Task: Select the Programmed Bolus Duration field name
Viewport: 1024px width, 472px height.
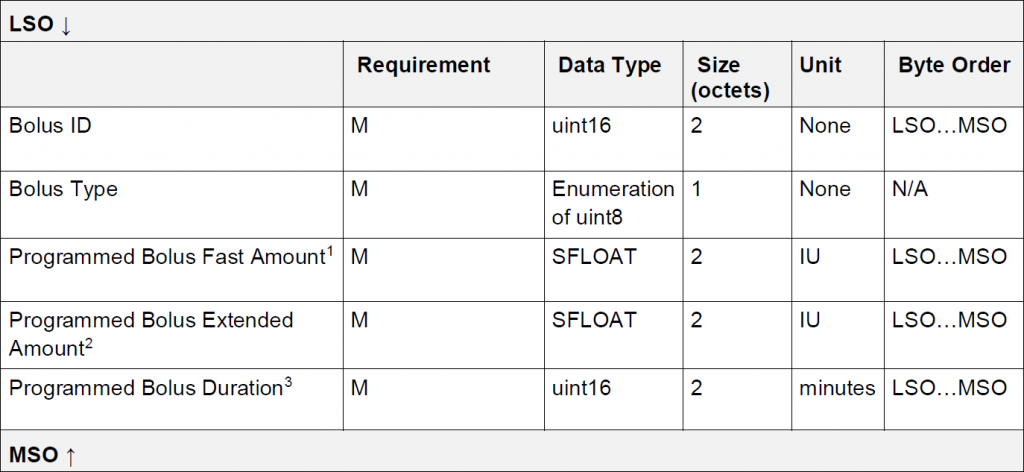Action: (145, 388)
